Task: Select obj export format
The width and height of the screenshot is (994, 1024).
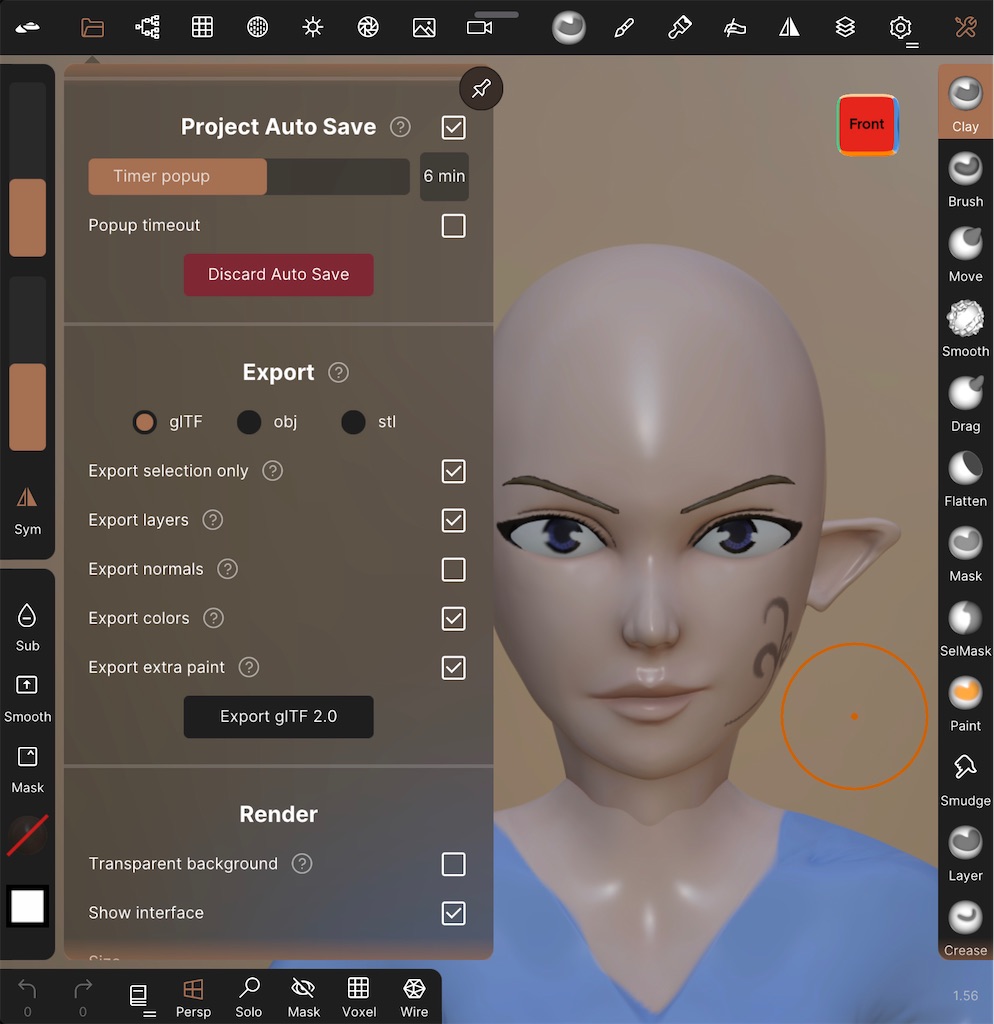Action: pos(249,422)
